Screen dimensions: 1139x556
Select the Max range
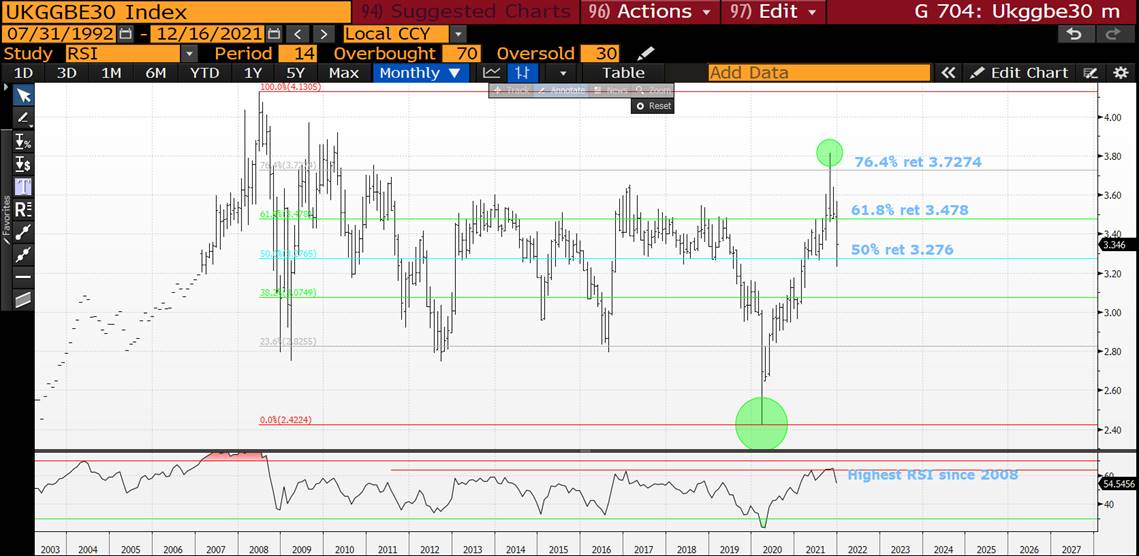(x=344, y=73)
